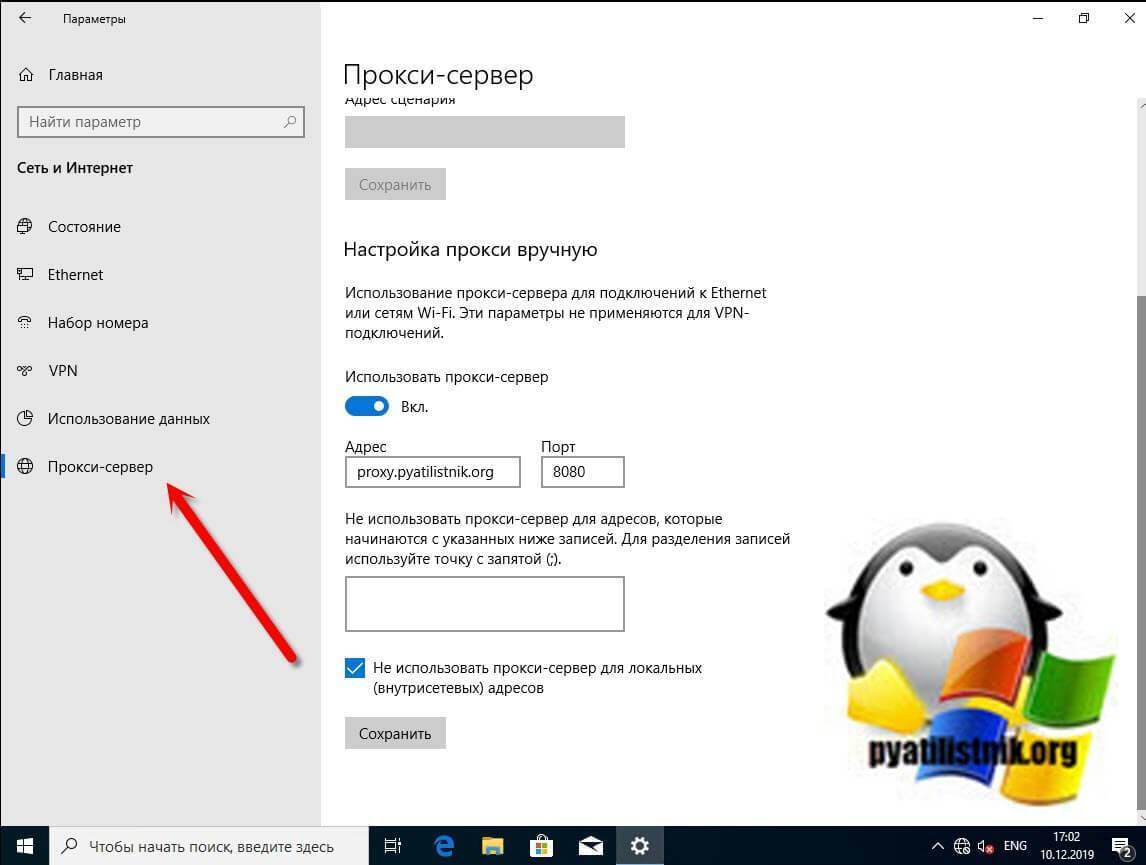Open File Explorer from taskbar
This screenshot has height=865, width=1146.
493,846
